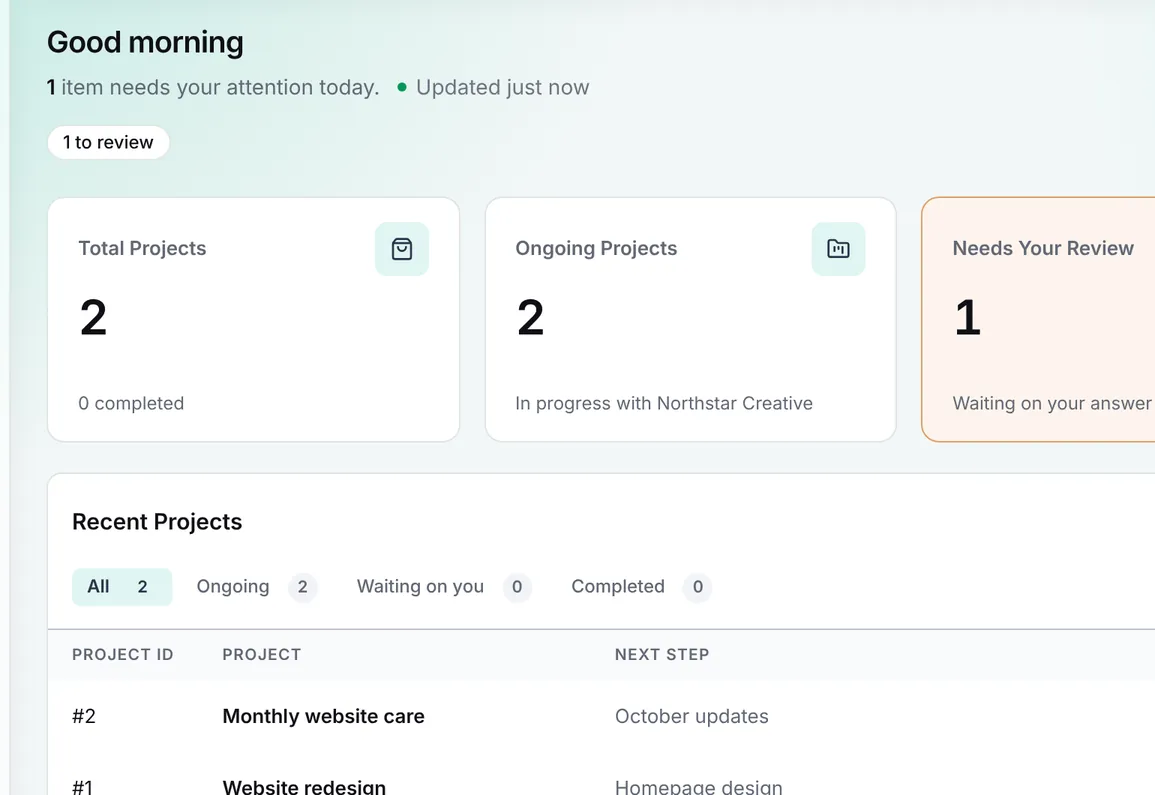Click the NEXT STEP column header
Viewport: 1155px width, 795px height.
click(662, 654)
